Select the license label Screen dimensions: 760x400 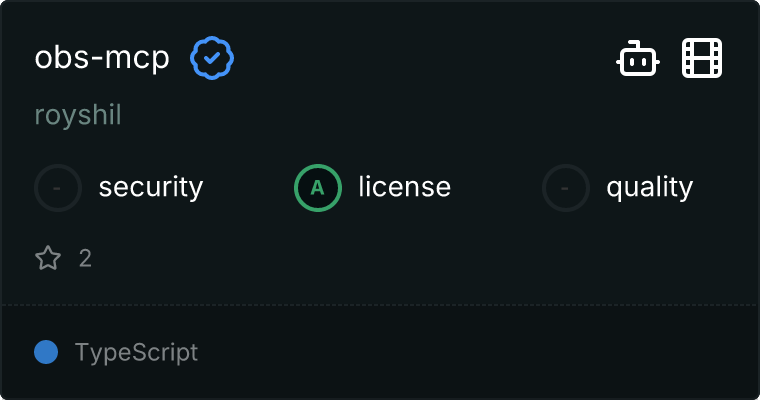404,187
